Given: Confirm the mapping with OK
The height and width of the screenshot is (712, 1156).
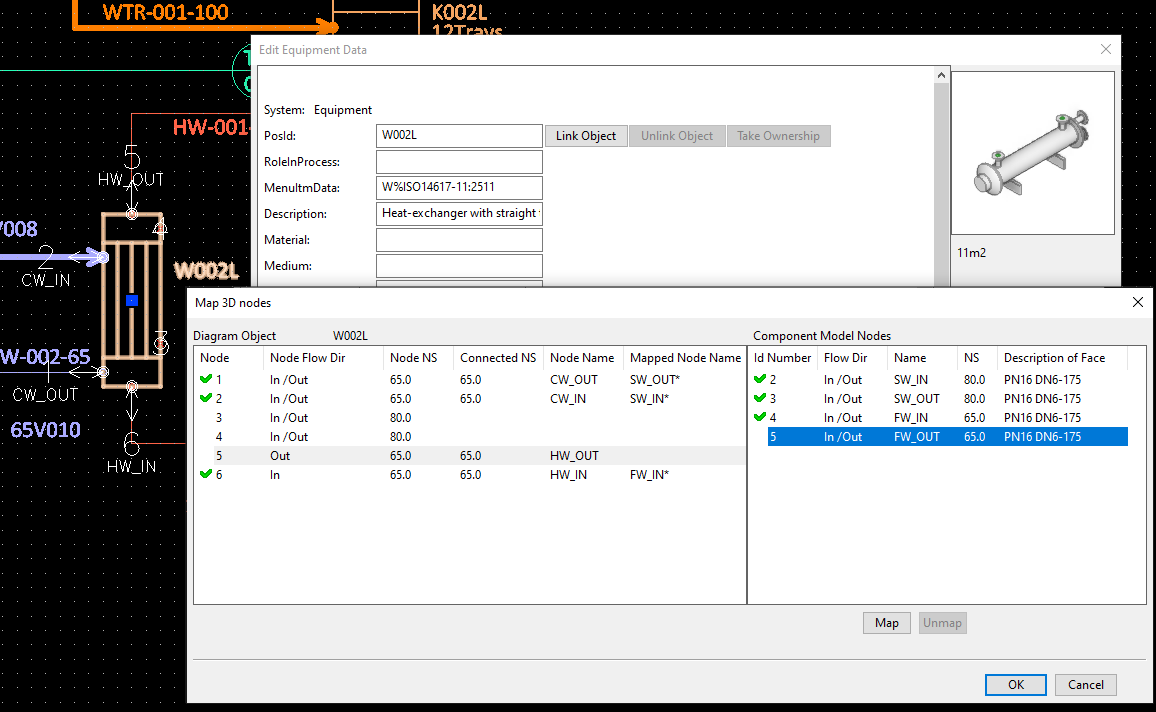Looking at the screenshot, I should tap(1015, 685).
